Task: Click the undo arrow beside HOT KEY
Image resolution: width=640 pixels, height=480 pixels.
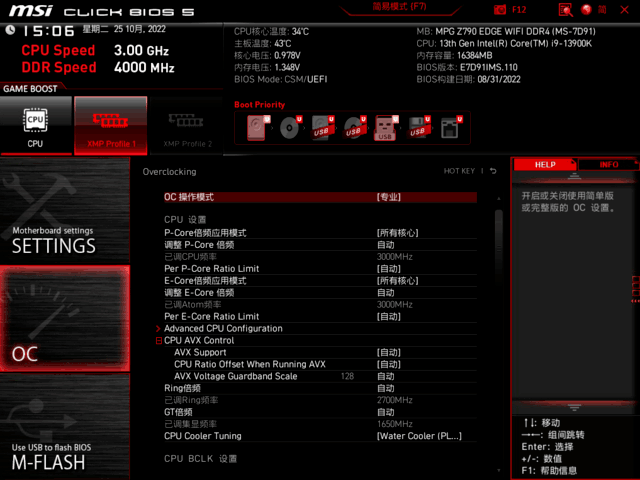Action: [x=492, y=171]
